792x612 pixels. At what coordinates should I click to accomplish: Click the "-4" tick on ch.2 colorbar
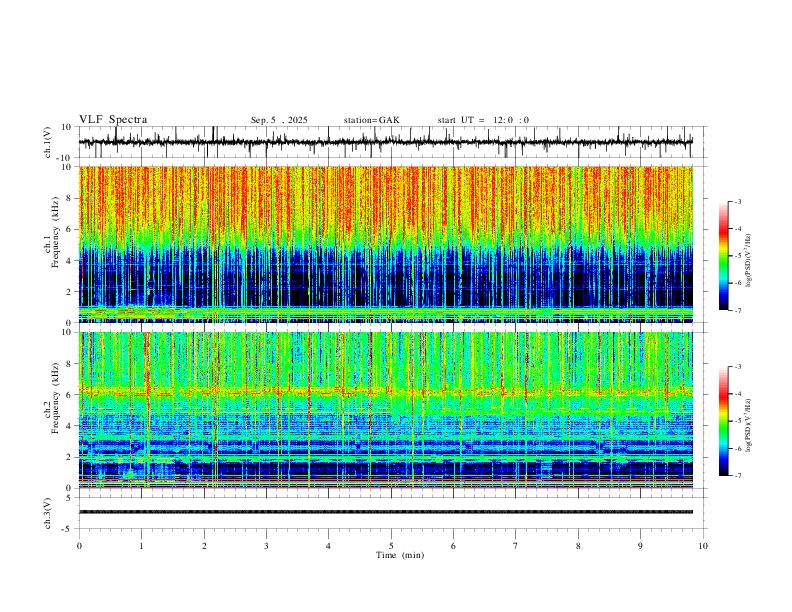tap(737, 394)
